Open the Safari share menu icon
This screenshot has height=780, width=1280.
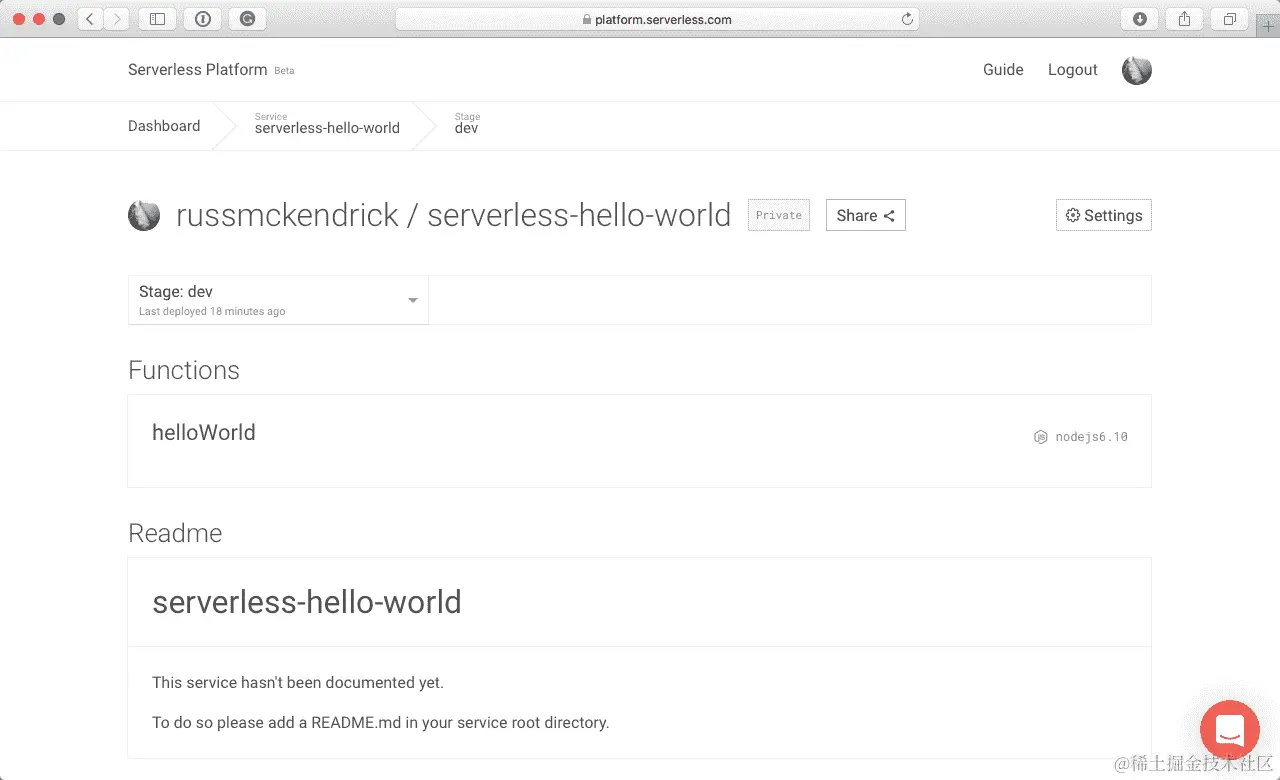[x=1185, y=19]
